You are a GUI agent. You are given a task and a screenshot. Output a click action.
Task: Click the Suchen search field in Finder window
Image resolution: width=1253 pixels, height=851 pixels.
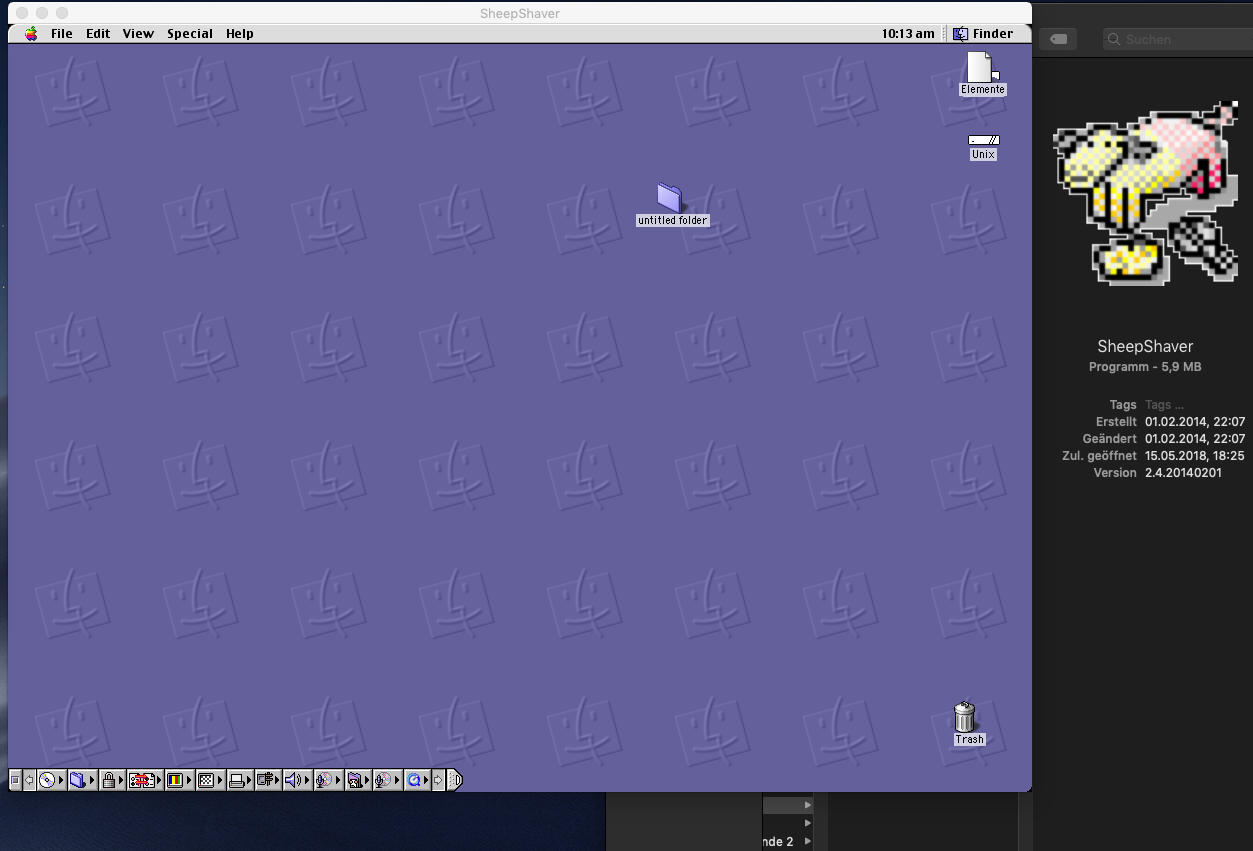(1178, 39)
